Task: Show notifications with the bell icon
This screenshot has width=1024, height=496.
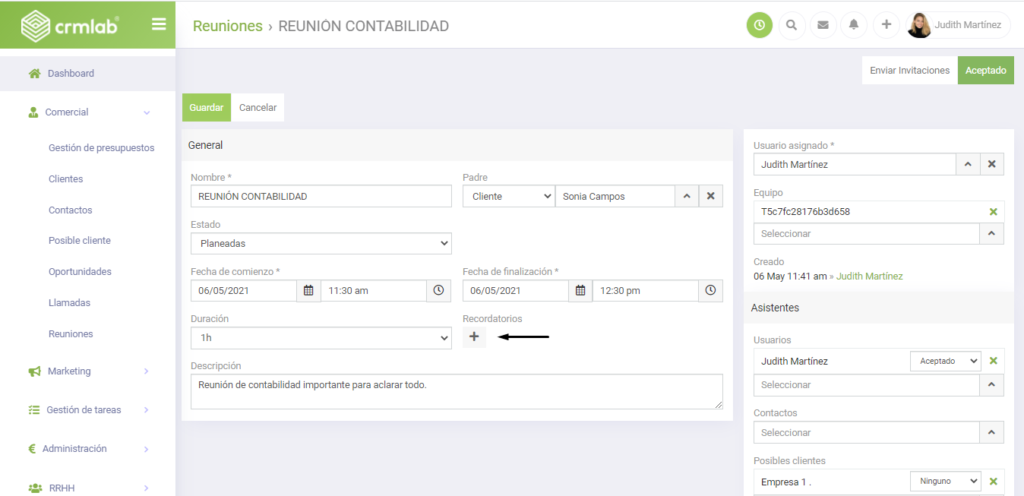Action: [855, 25]
